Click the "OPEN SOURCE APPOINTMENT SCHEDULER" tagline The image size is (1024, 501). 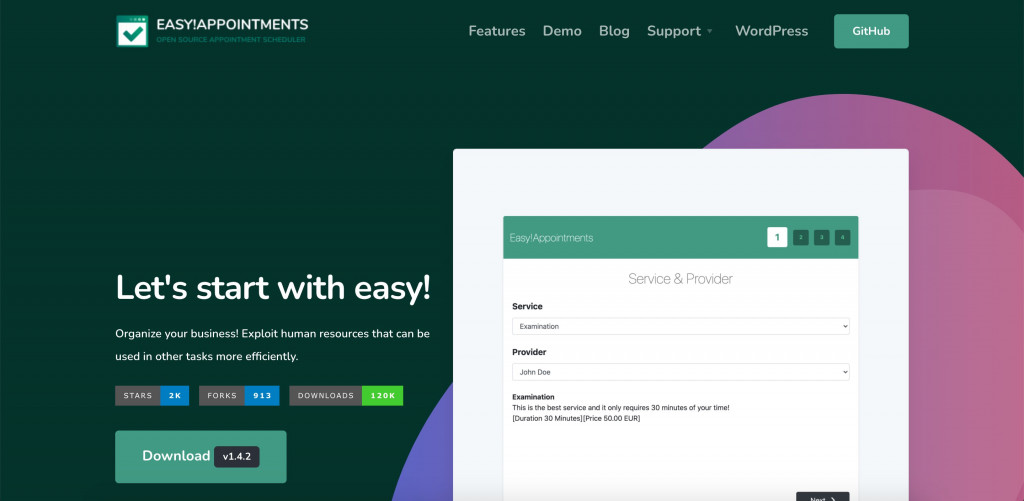click(231, 40)
